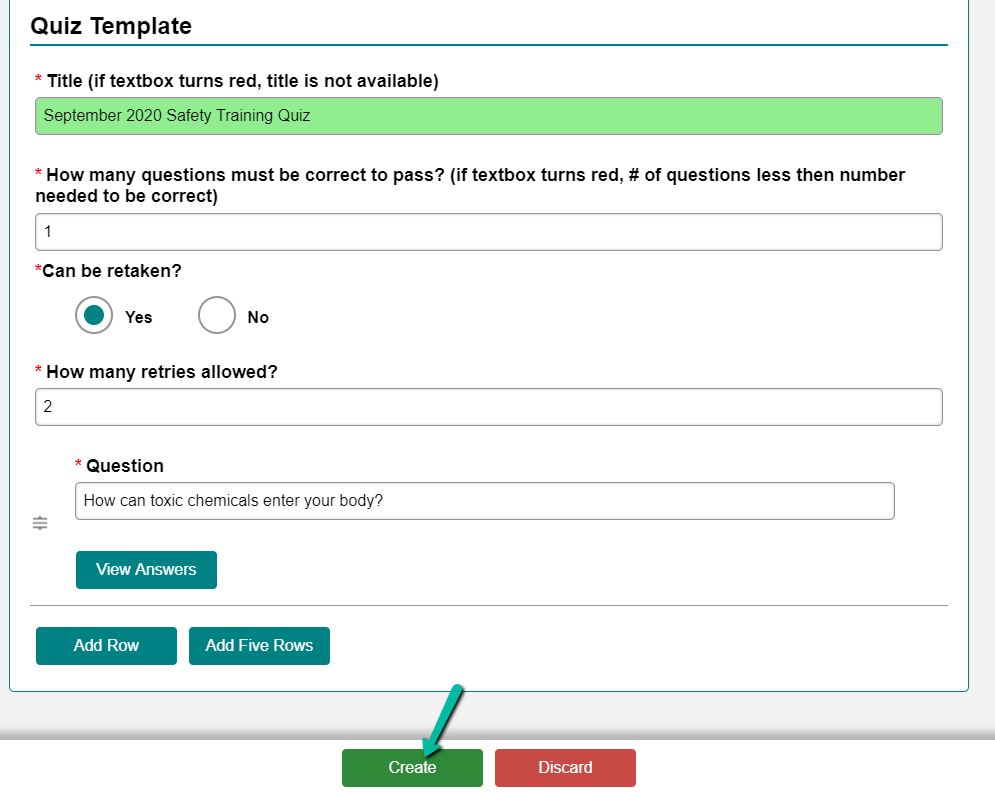Click the Question text input field
The width and height of the screenshot is (995, 793).
click(485, 501)
